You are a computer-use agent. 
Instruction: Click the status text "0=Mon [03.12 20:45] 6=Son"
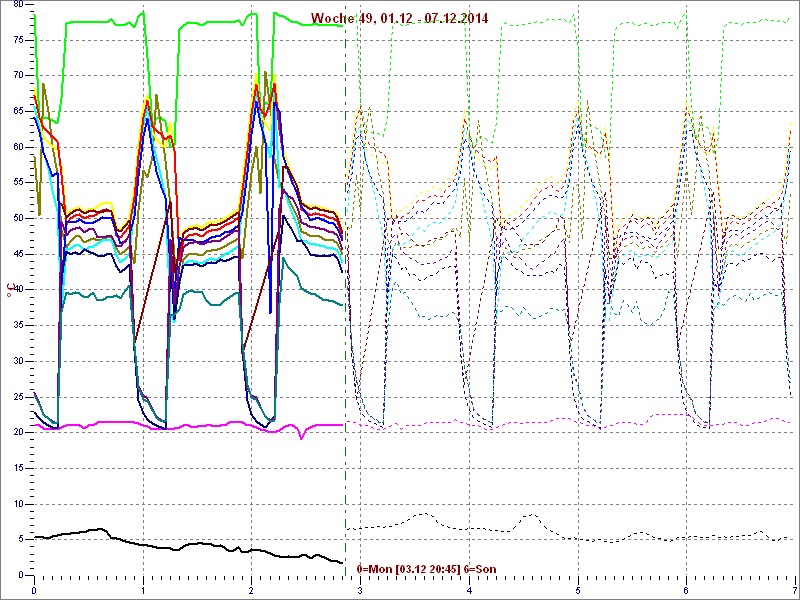click(x=427, y=569)
